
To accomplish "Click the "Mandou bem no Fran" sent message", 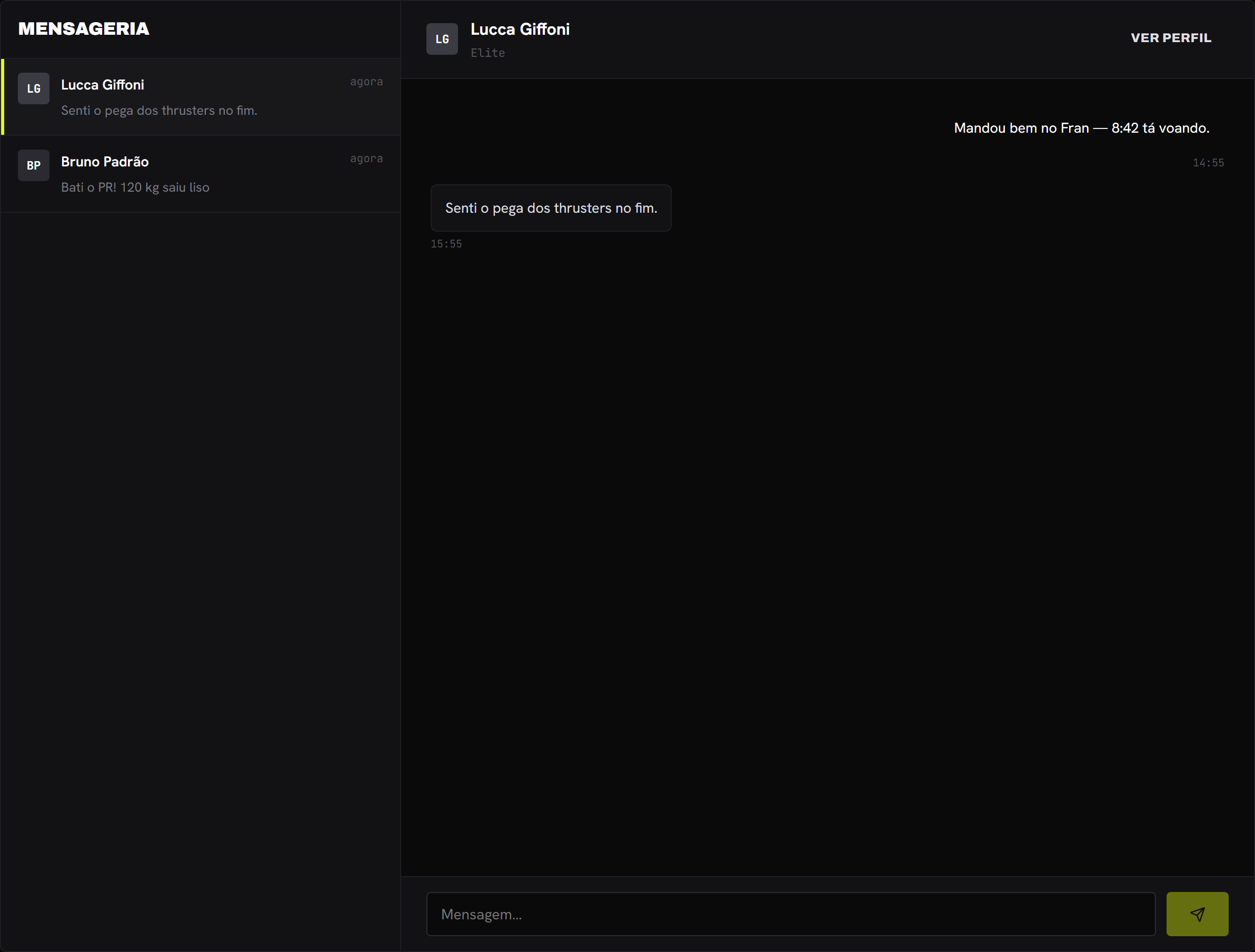I will [x=1081, y=128].
